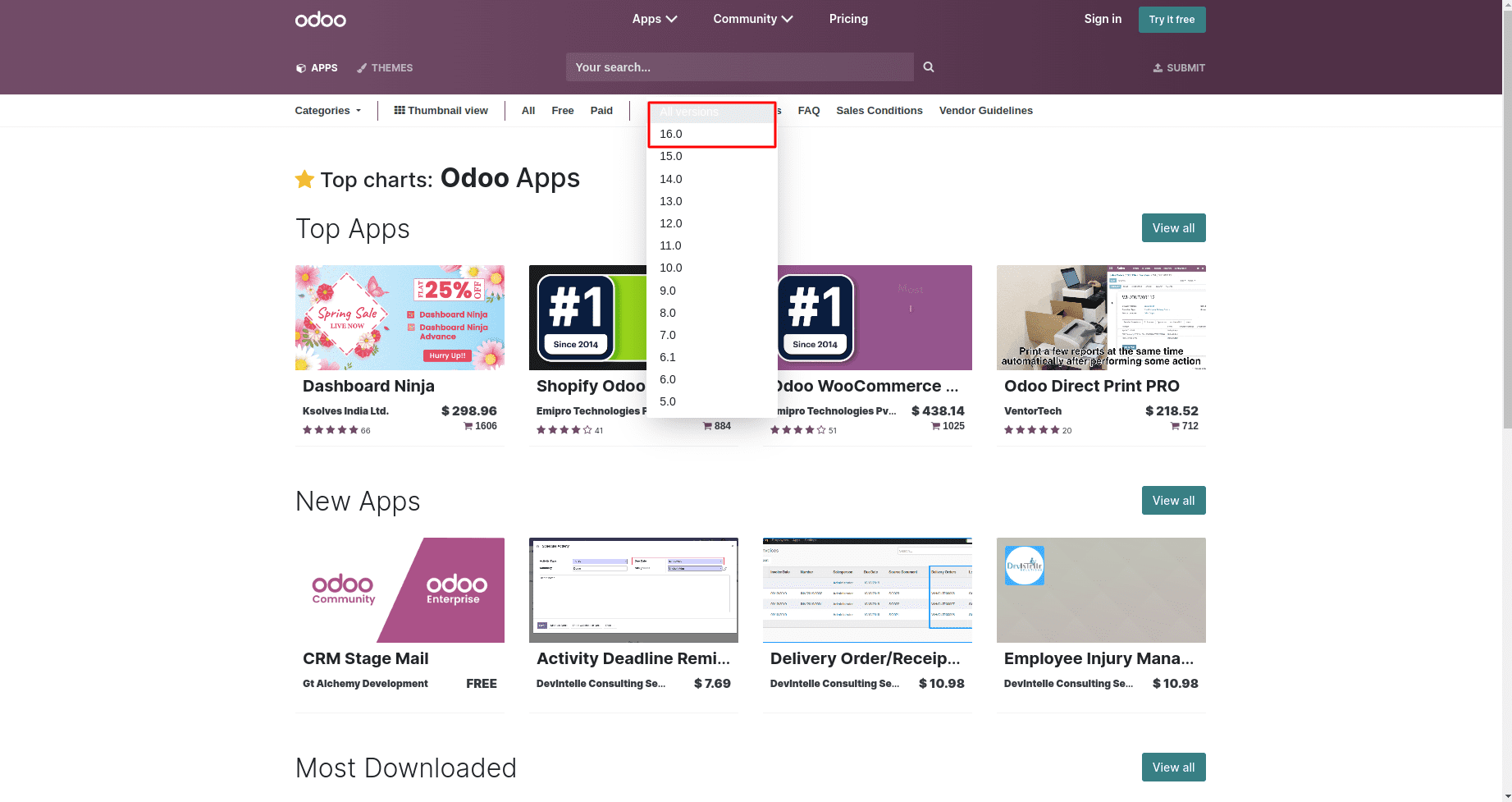The width and height of the screenshot is (1512, 802).
Task: Open the Employee Injury Management thumbnail
Action: coord(1101,590)
